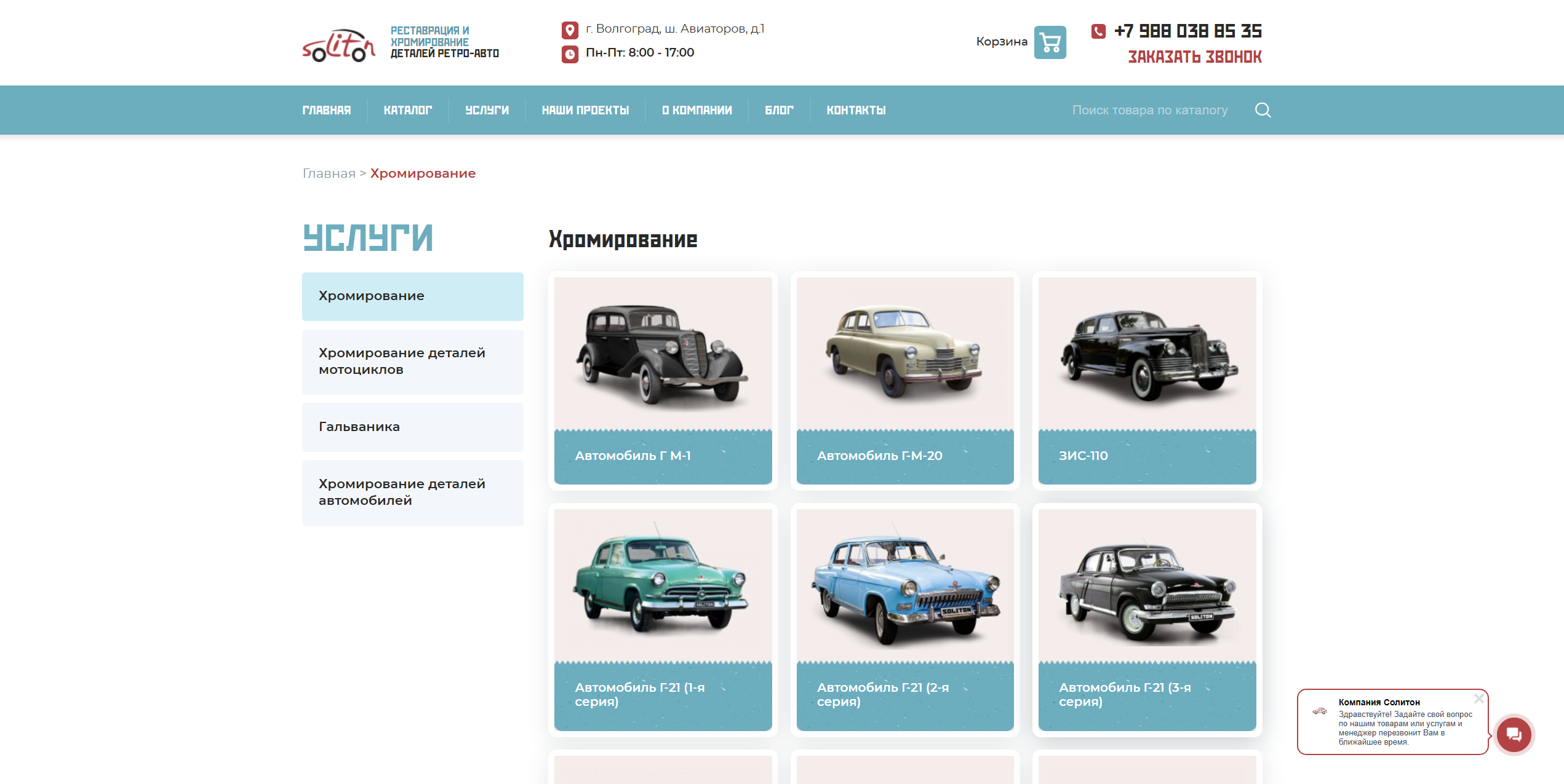Open the black Г-21 (3-я серия) car image
The height and width of the screenshot is (784, 1564).
(x=1147, y=585)
